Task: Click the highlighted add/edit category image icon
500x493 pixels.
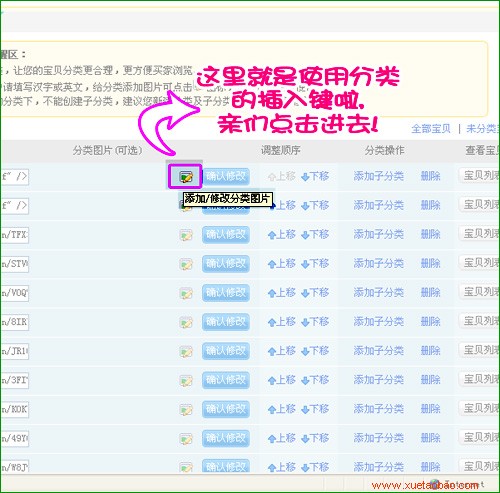Action: 186,176
